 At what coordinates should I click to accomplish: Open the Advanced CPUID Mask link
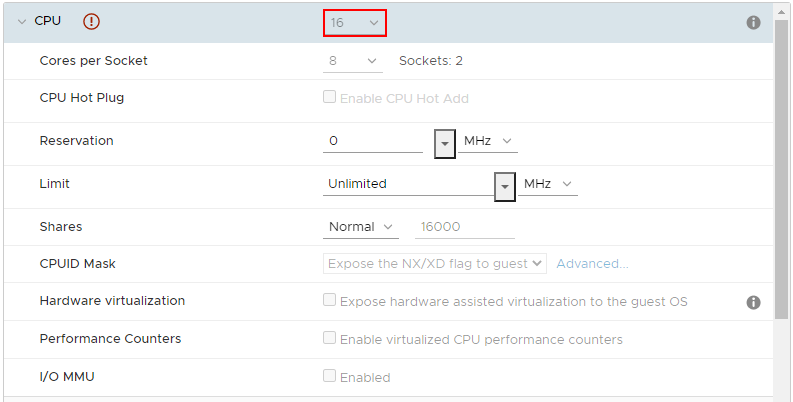coord(592,264)
